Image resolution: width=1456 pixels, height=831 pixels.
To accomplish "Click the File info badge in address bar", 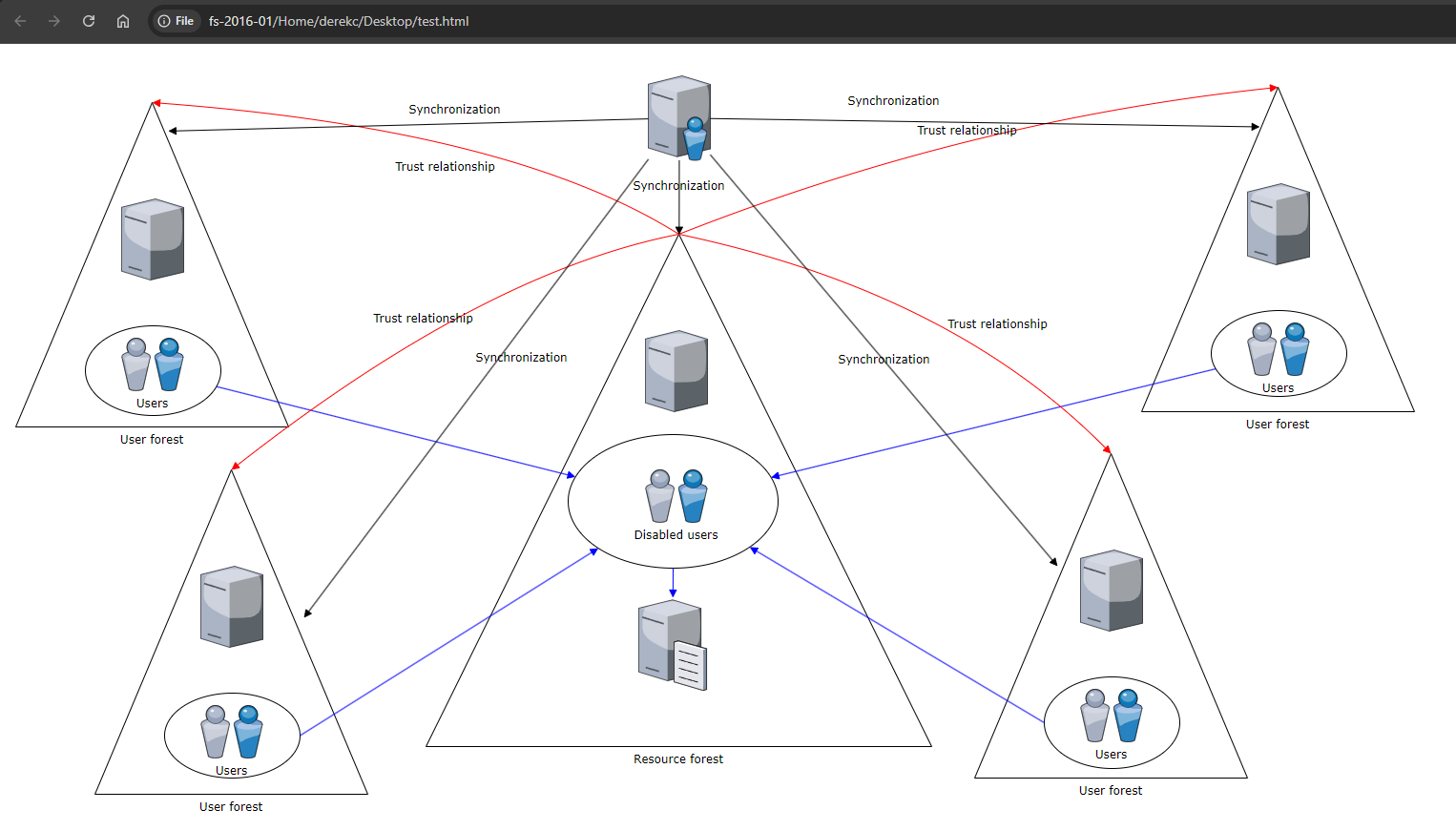I will tap(177, 21).
